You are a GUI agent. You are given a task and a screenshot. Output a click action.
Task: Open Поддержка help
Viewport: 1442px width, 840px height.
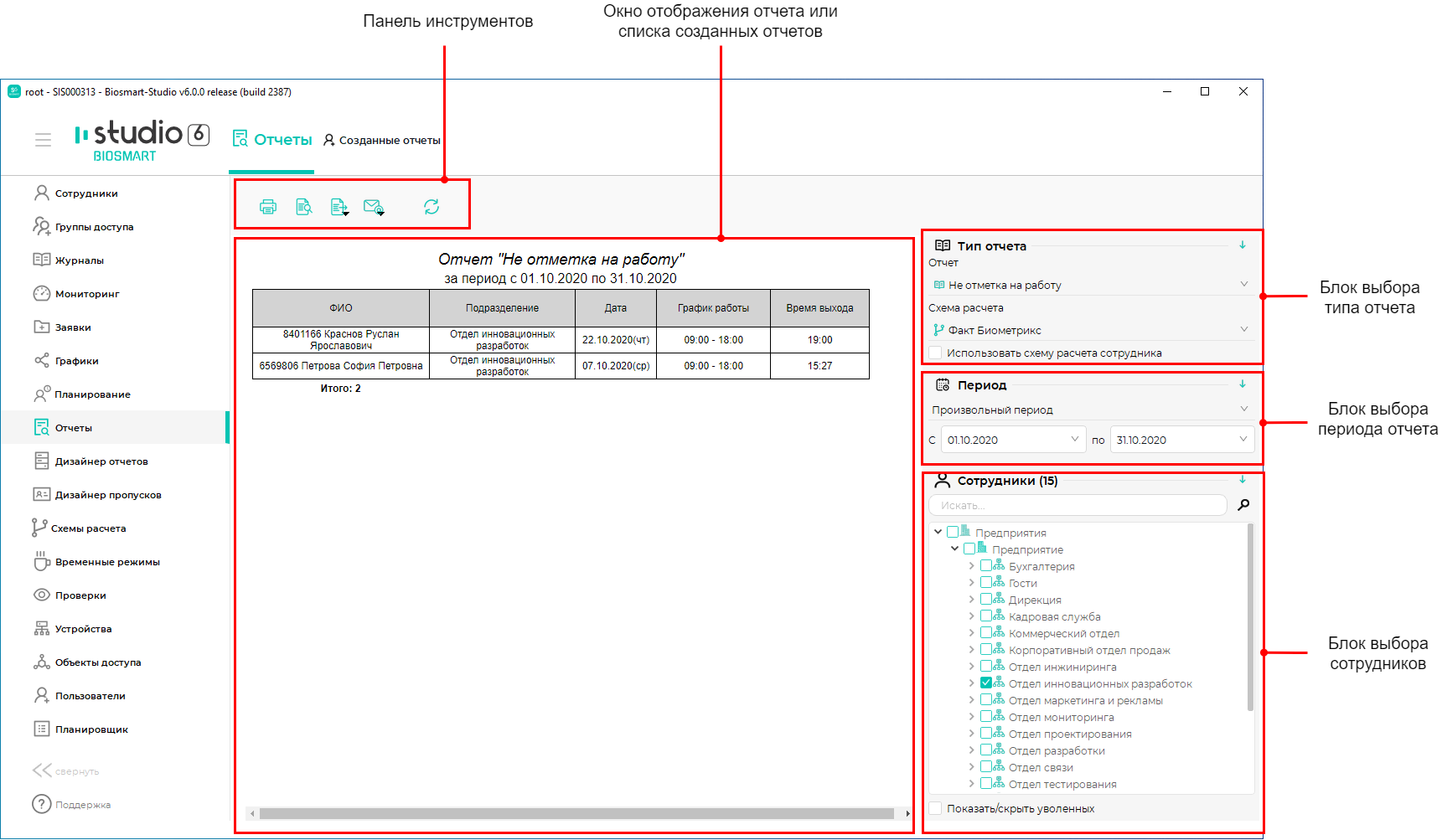pos(83,805)
